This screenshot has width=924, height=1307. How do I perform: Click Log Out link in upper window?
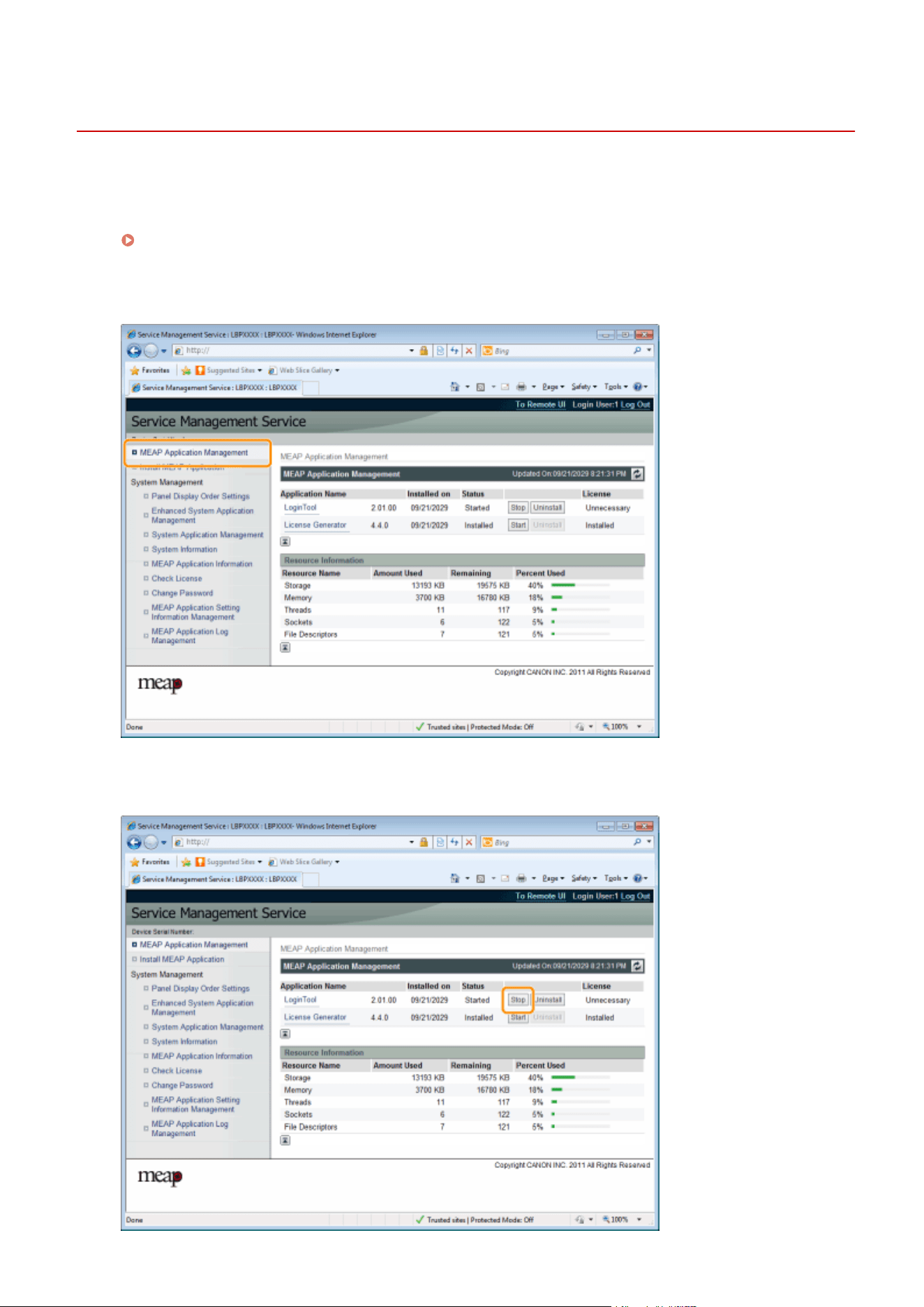coord(635,405)
